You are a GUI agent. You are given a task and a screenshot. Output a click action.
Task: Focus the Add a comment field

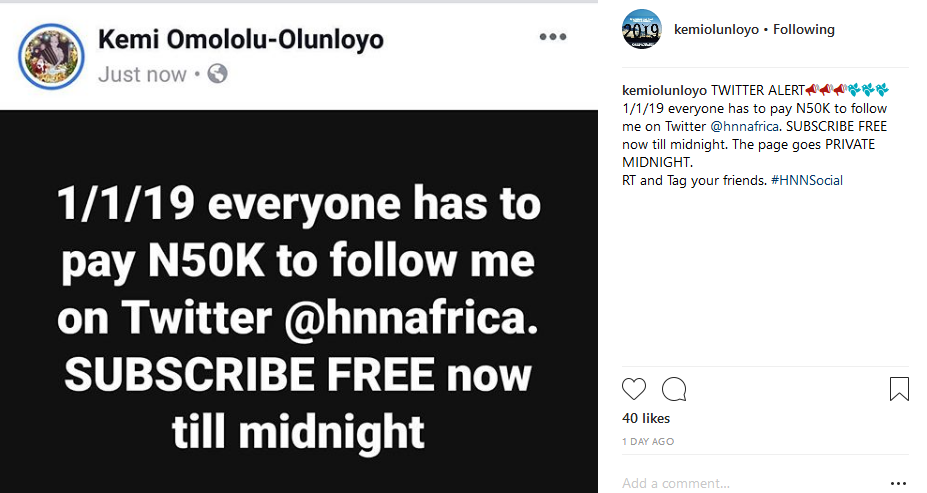point(740,483)
